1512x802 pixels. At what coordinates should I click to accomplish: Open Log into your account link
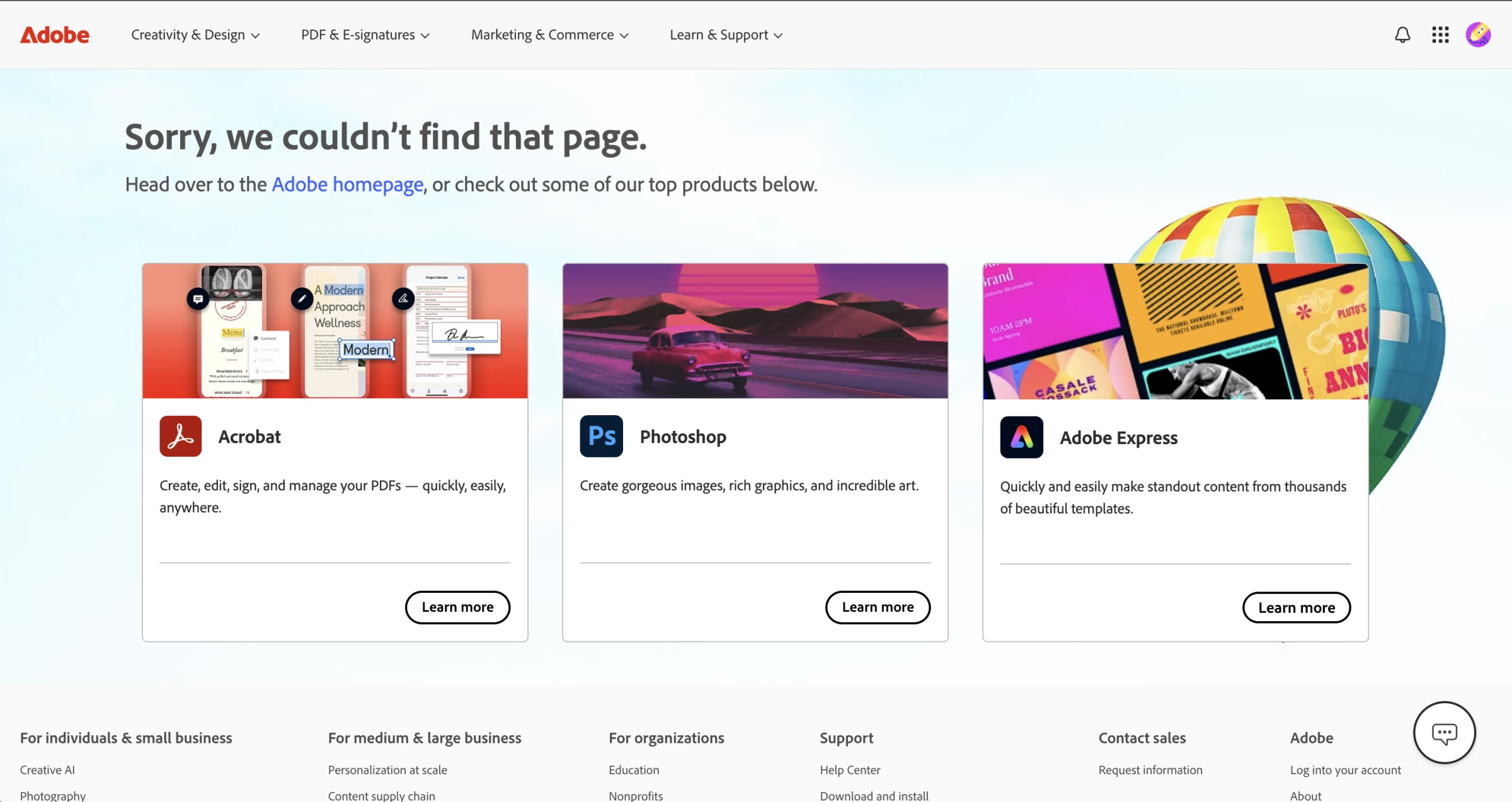[x=1346, y=770]
